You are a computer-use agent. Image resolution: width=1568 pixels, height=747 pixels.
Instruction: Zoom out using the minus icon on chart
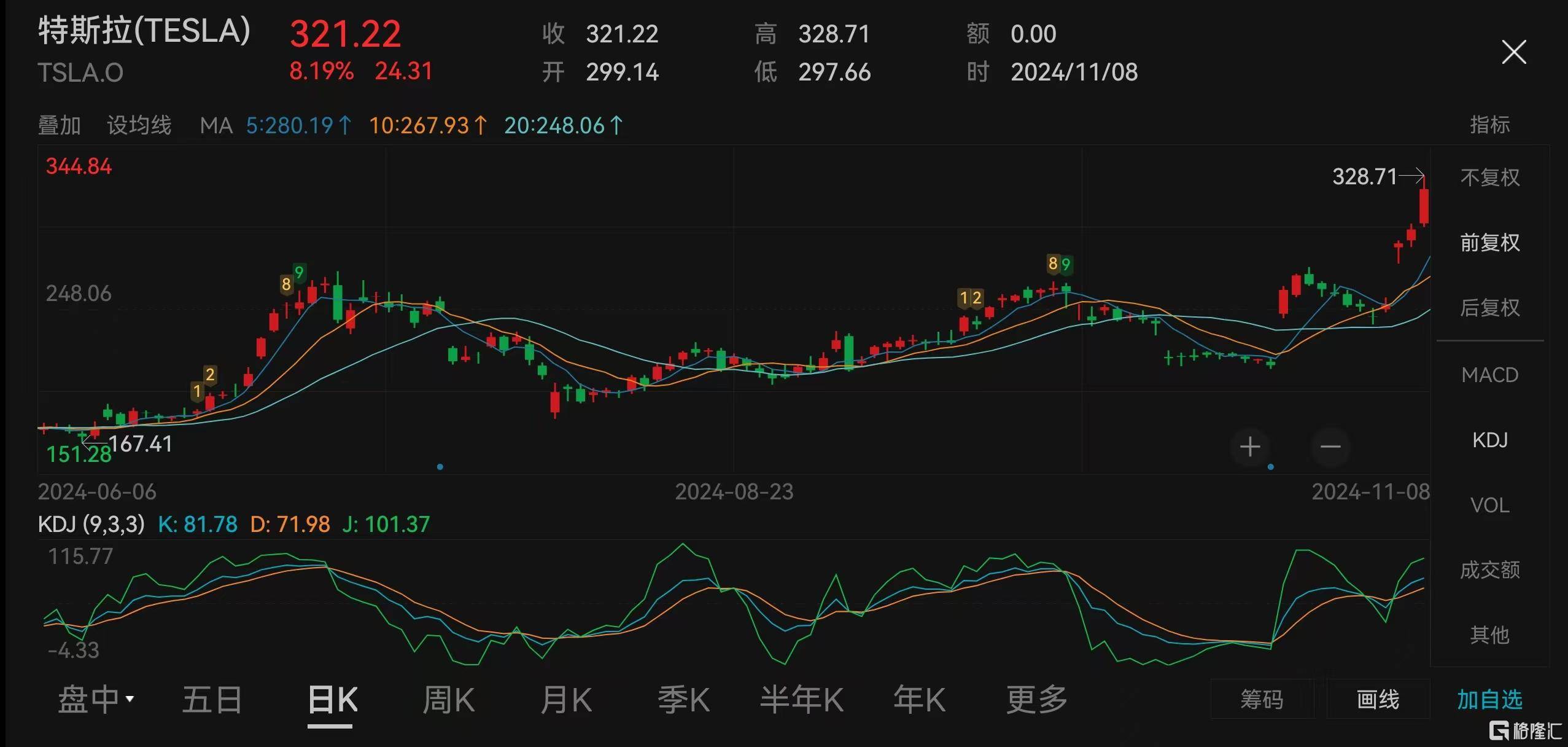point(1330,447)
